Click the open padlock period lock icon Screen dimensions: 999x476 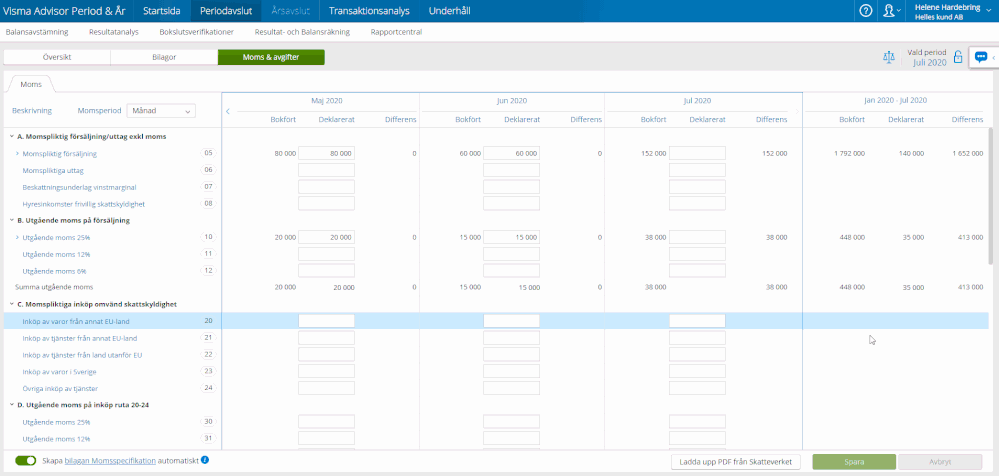958,57
